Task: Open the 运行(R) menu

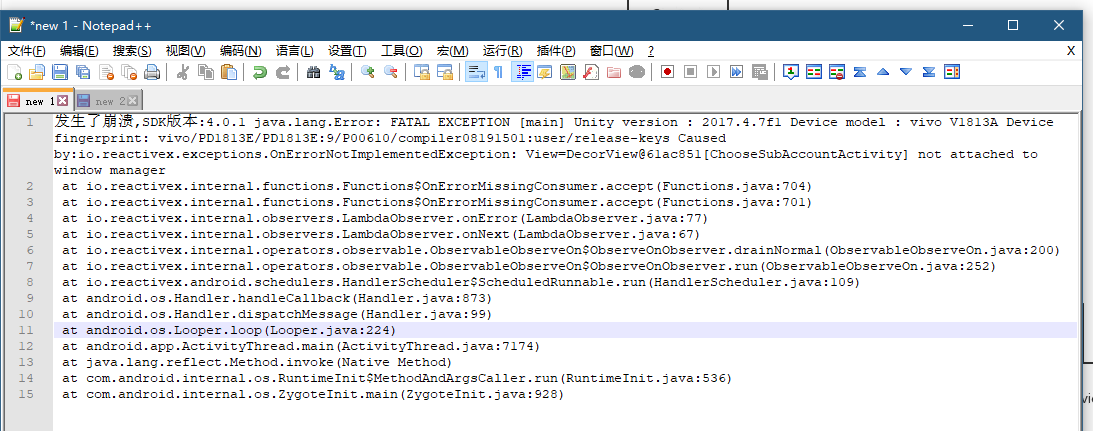Action: point(503,51)
